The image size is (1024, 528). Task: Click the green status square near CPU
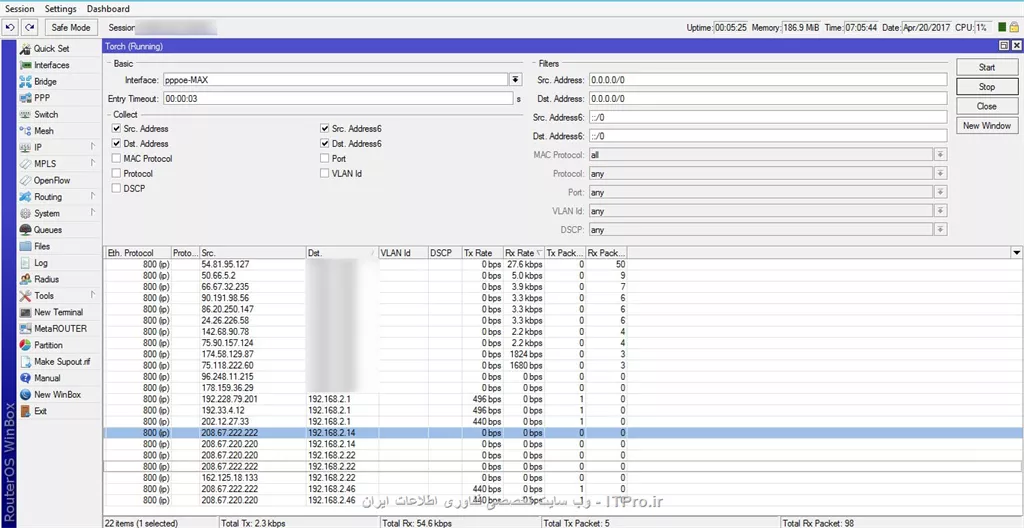coord(1002,28)
